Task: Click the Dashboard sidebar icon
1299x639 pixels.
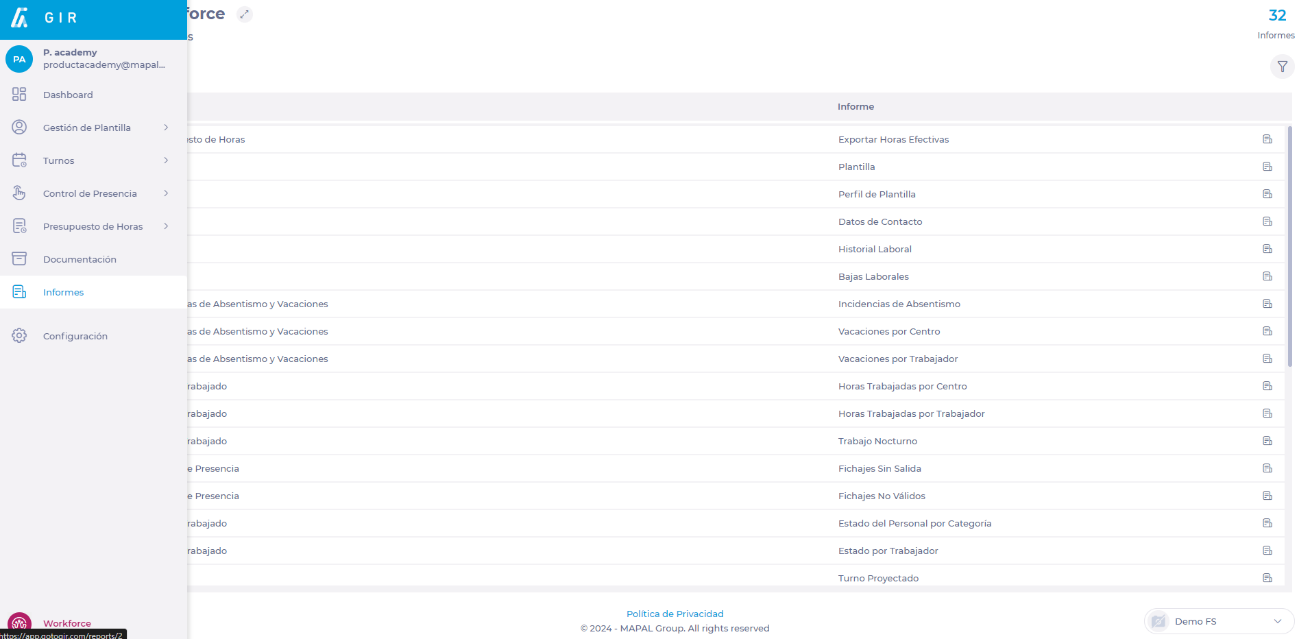Action: tap(19, 95)
